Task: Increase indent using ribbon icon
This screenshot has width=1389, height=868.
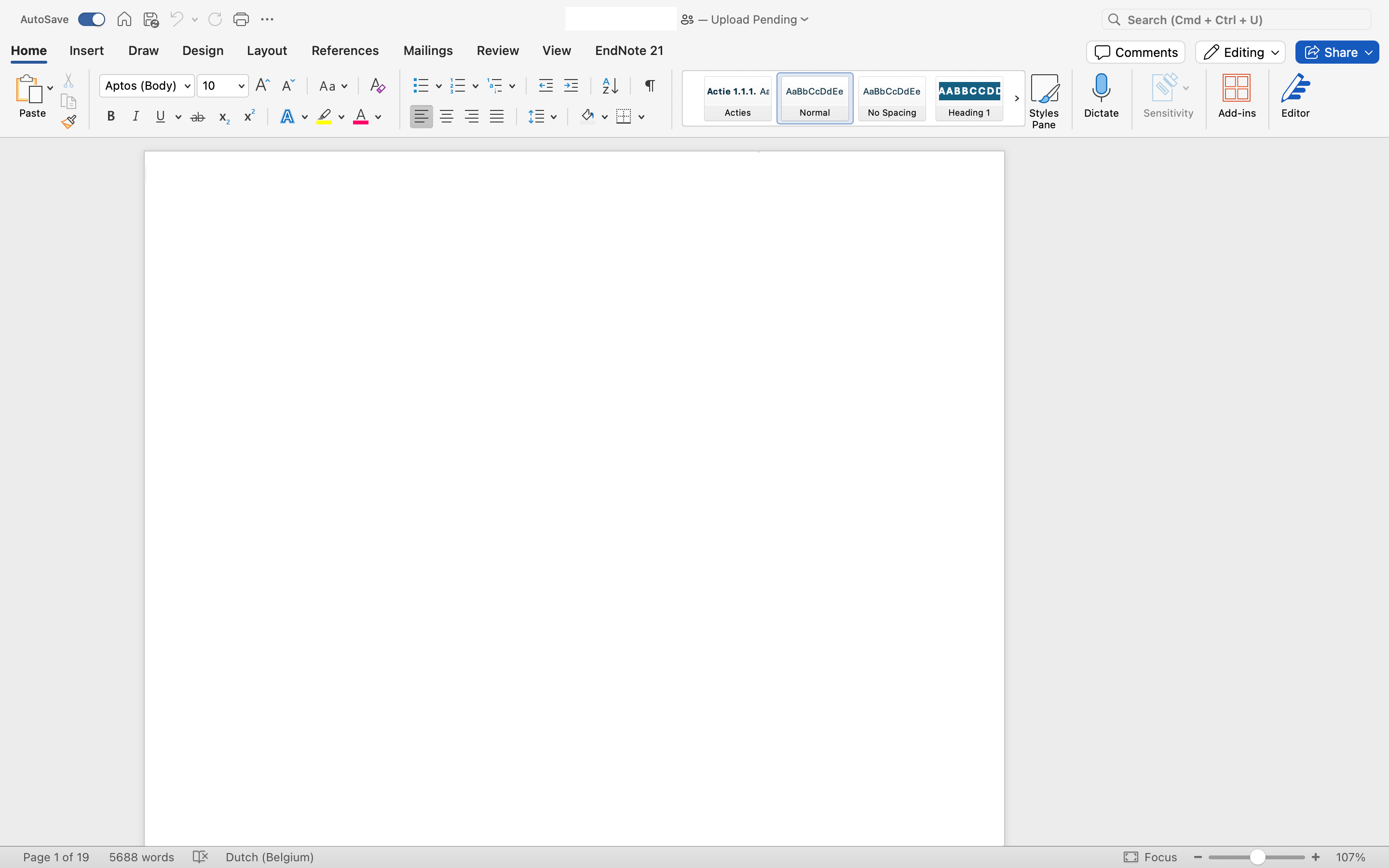Action: [571, 85]
